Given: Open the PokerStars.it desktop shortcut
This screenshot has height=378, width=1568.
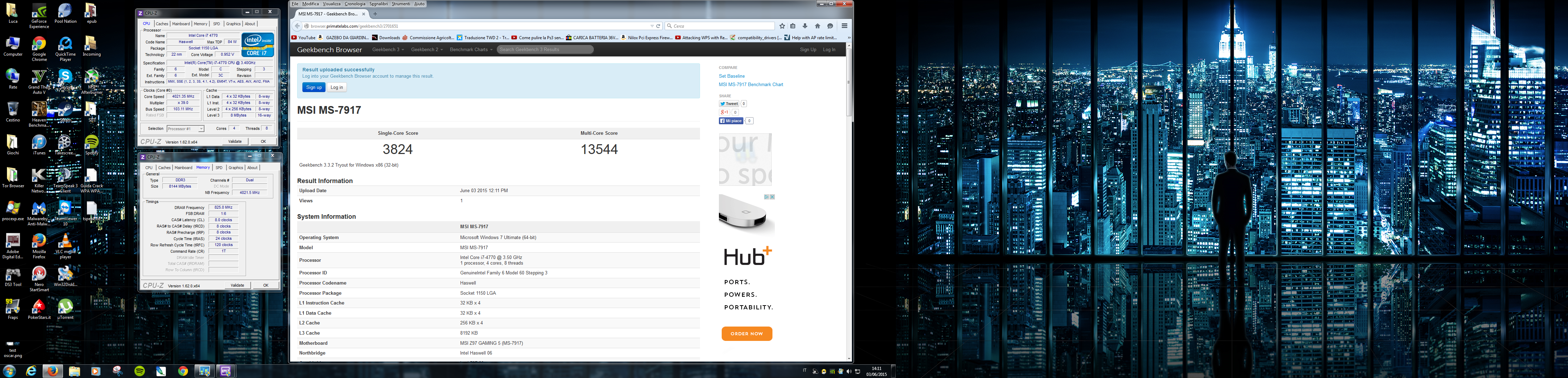Looking at the screenshot, I should tap(39, 309).
